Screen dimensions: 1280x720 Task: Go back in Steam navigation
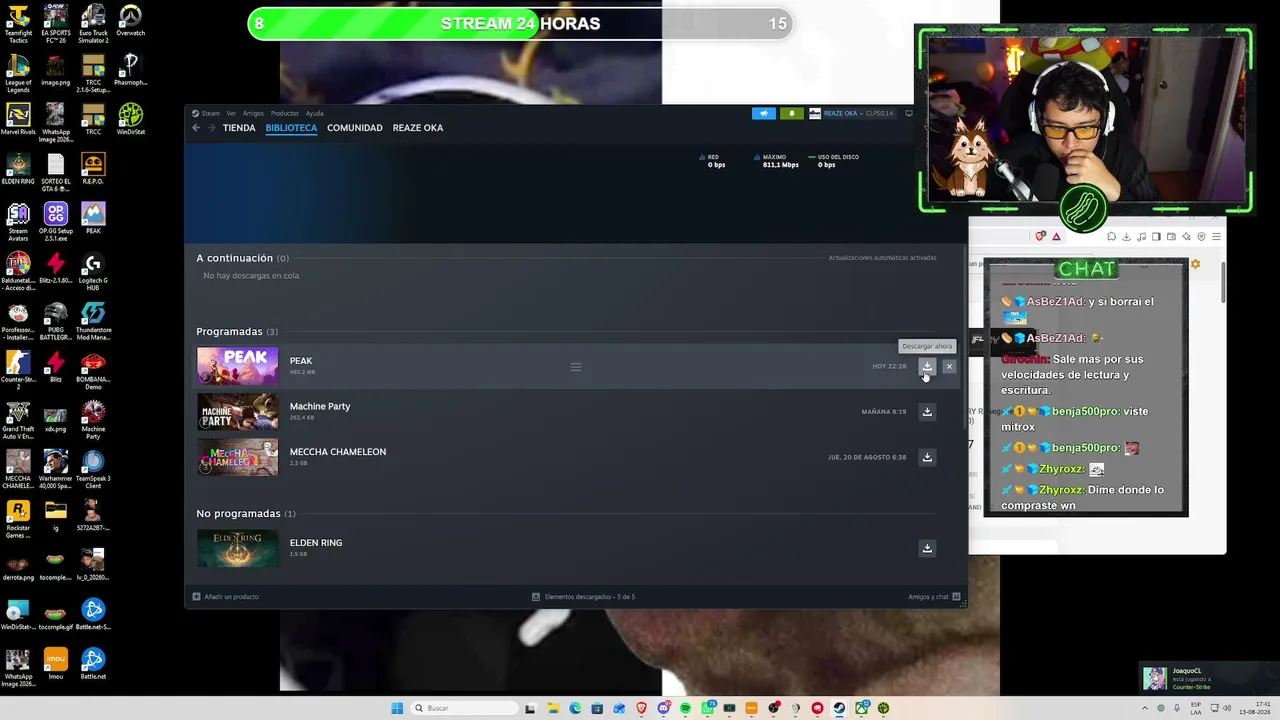click(196, 128)
